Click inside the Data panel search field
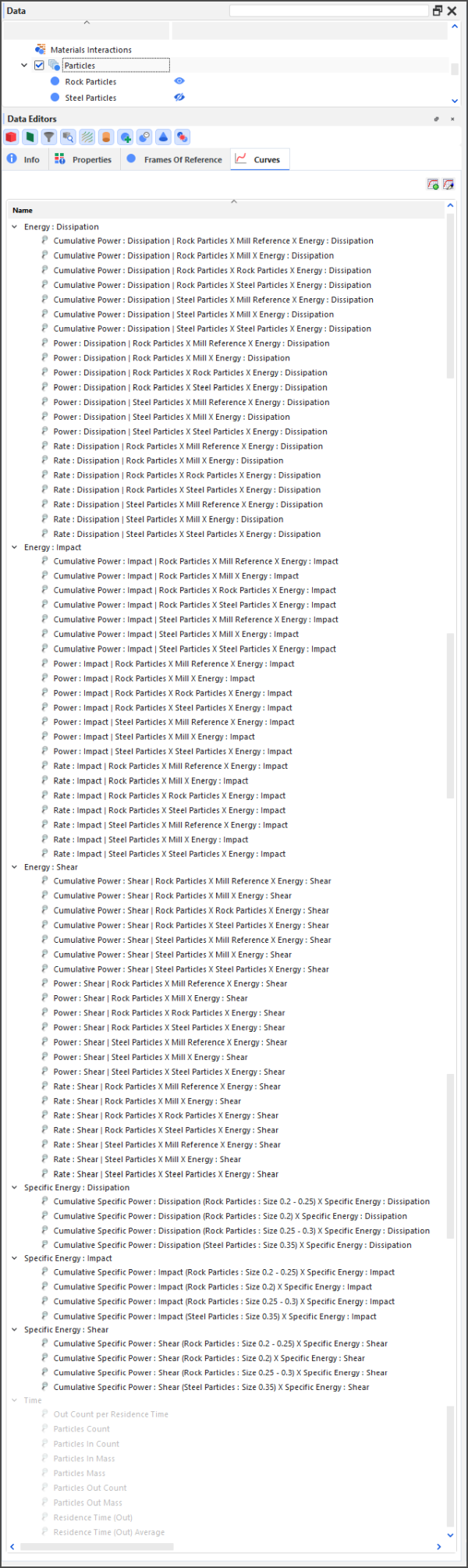 328,11
